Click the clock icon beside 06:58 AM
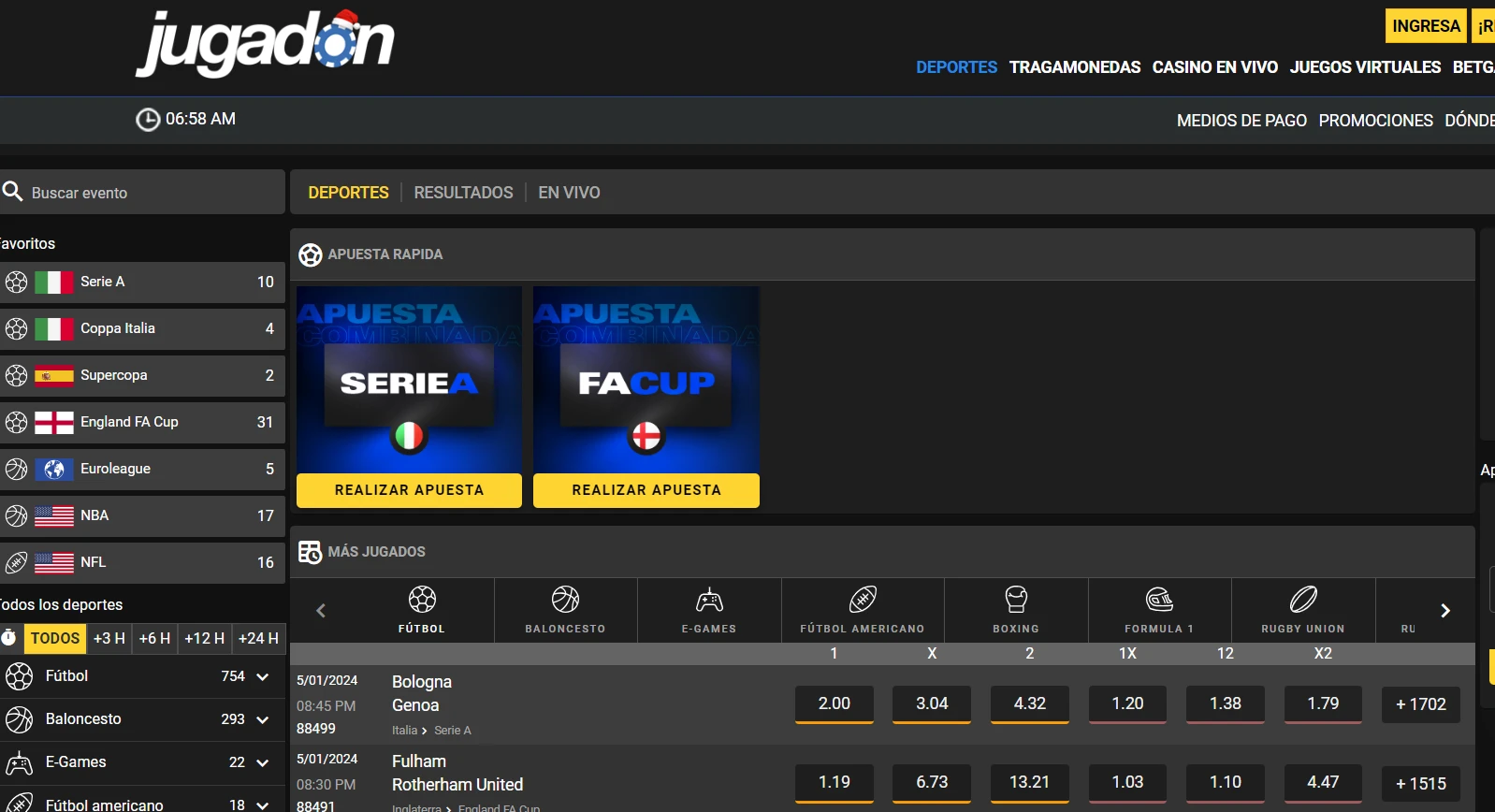Image resolution: width=1495 pixels, height=812 pixels. [148, 120]
